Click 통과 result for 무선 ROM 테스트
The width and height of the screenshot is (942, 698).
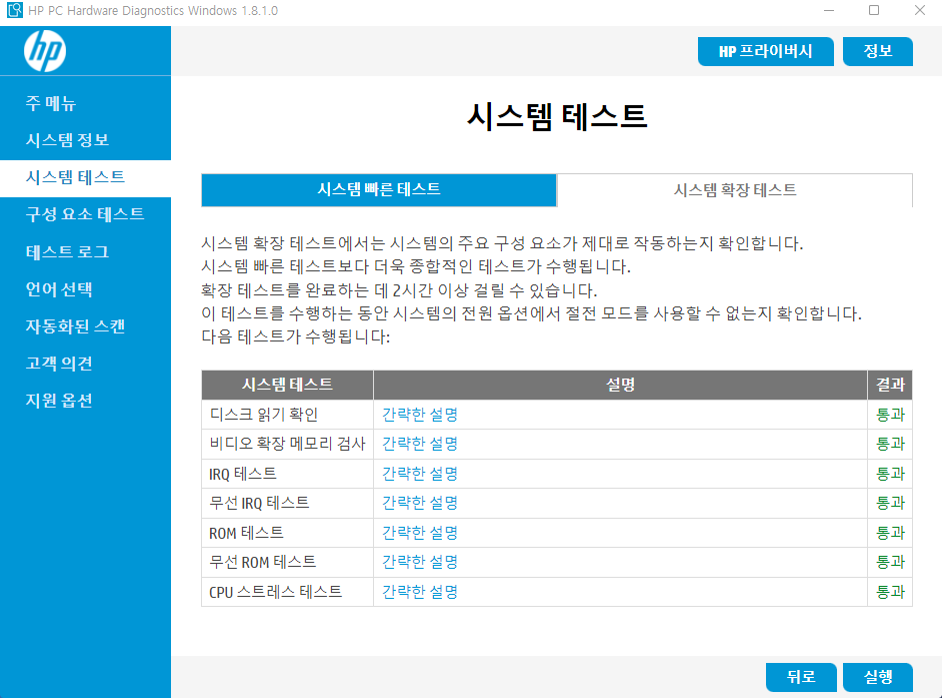[890, 562]
